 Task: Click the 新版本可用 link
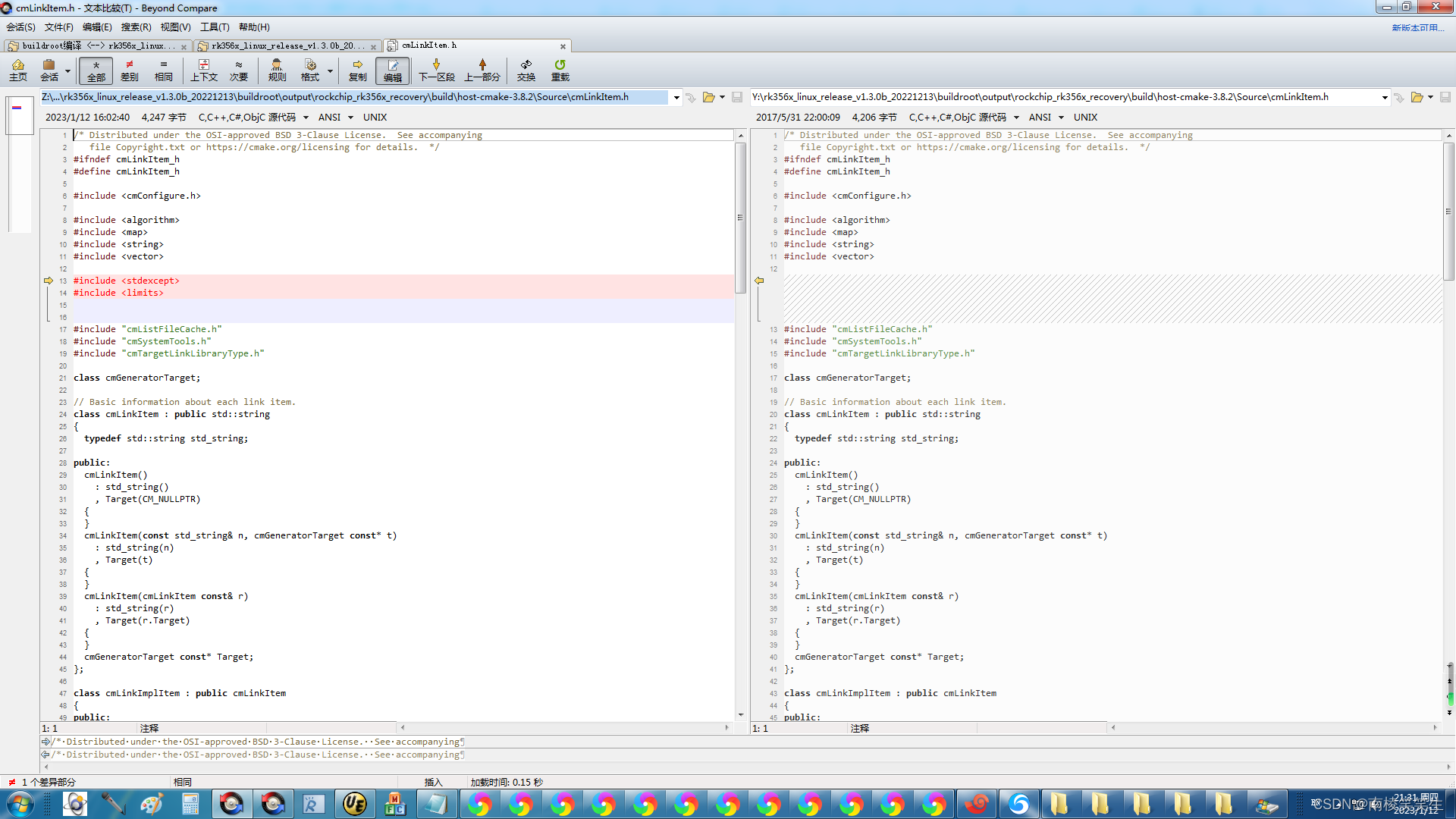1417,27
